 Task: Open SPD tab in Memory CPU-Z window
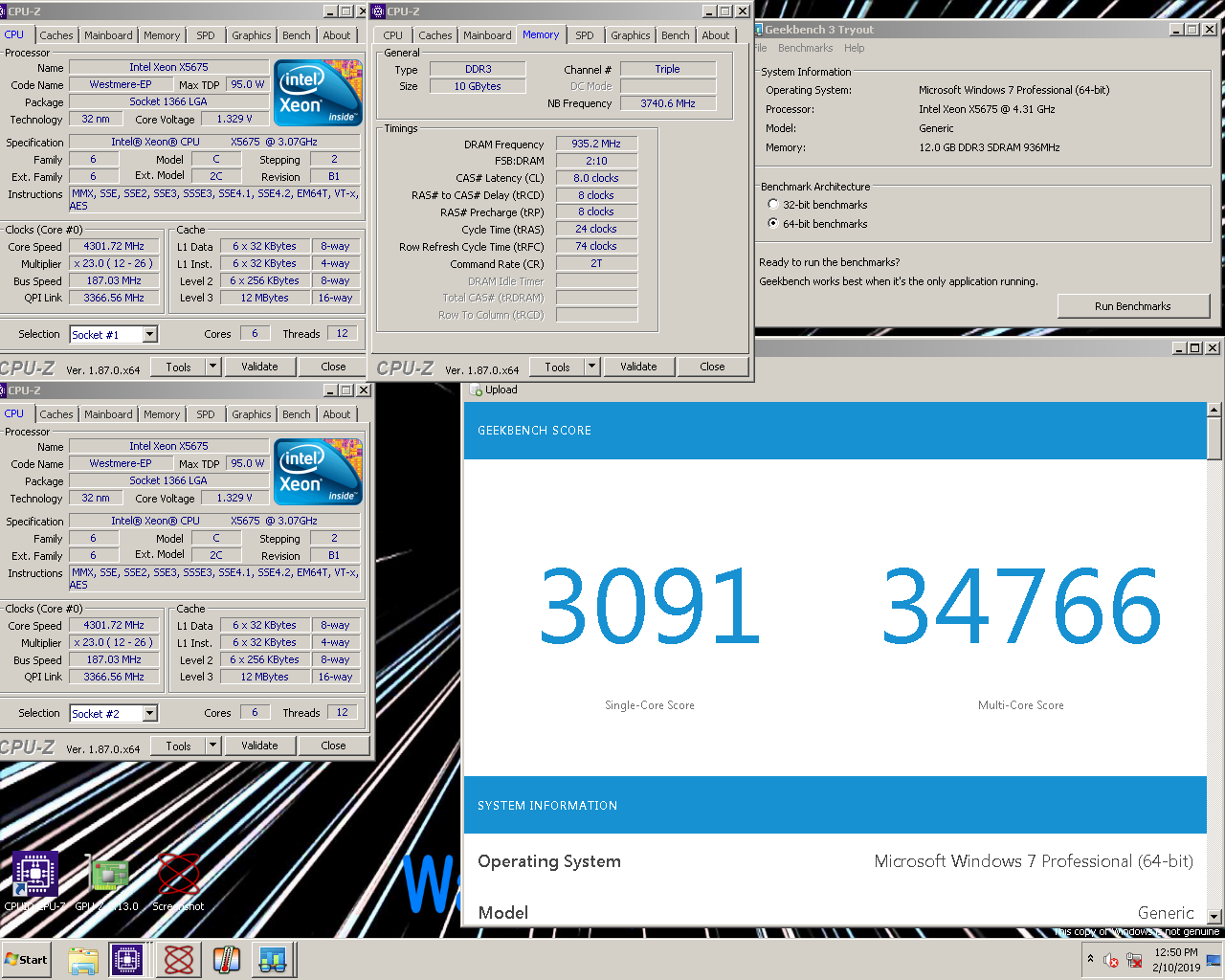pos(584,35)
